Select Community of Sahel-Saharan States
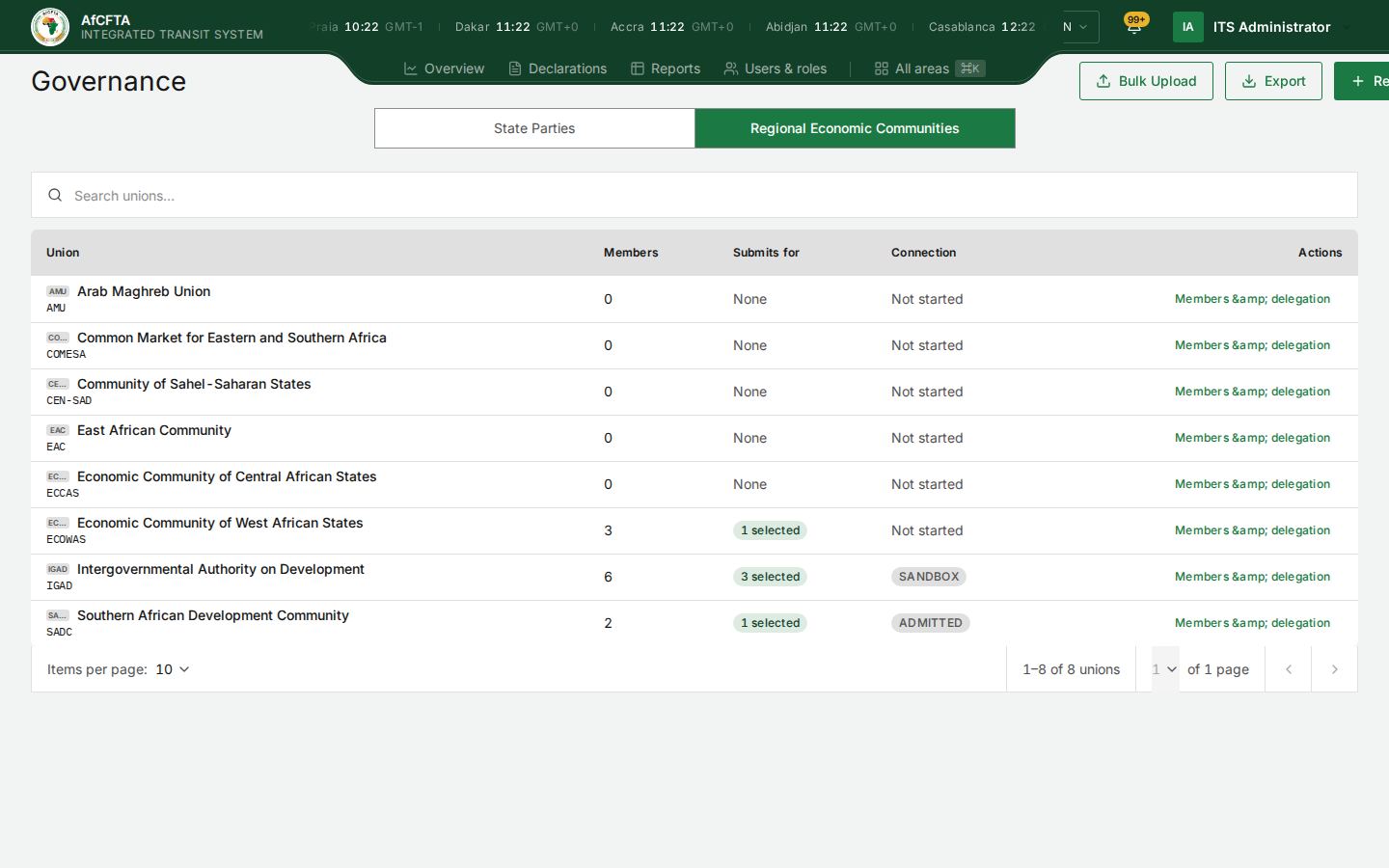Screen dimensions: 1389x868 tap(194, 384)
